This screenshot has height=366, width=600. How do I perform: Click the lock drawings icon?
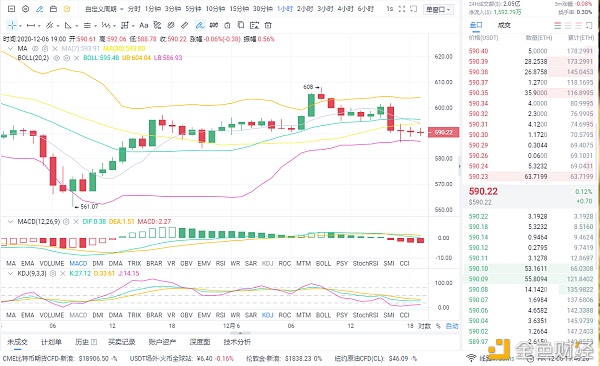pos(227,25)
